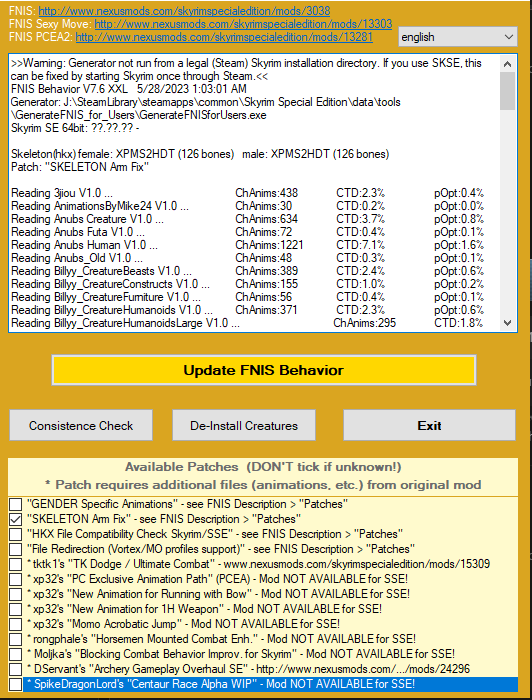Click the 'Available Patches' header text
This screenshot has width=532, height=700.
click(263, 467)
